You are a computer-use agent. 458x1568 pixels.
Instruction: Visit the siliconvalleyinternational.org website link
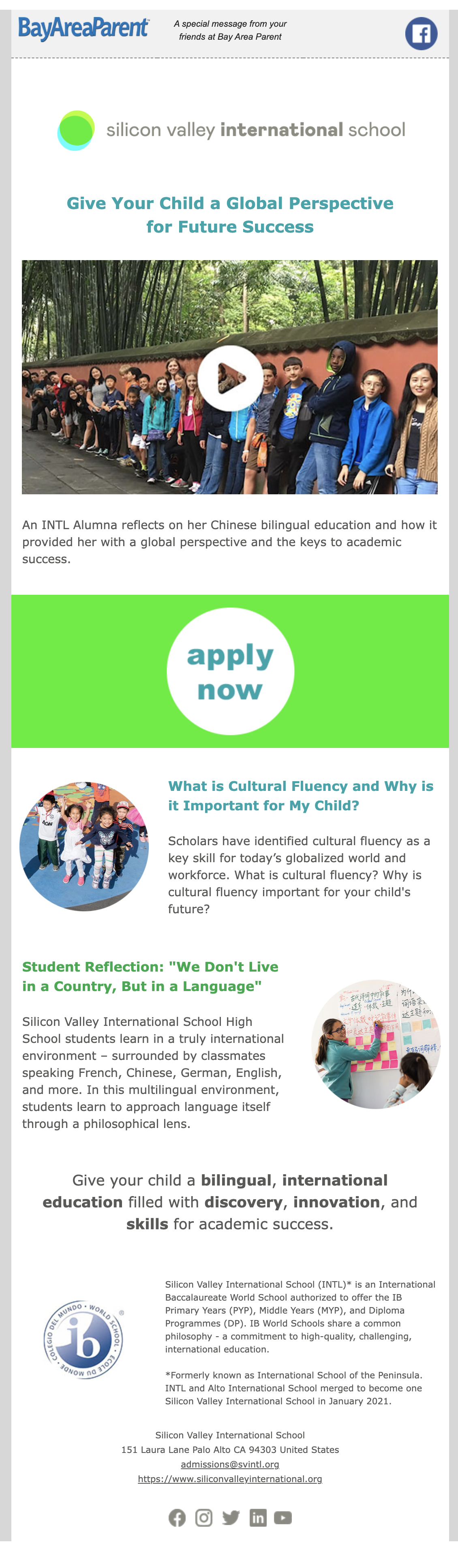[x=230, y=1479]
